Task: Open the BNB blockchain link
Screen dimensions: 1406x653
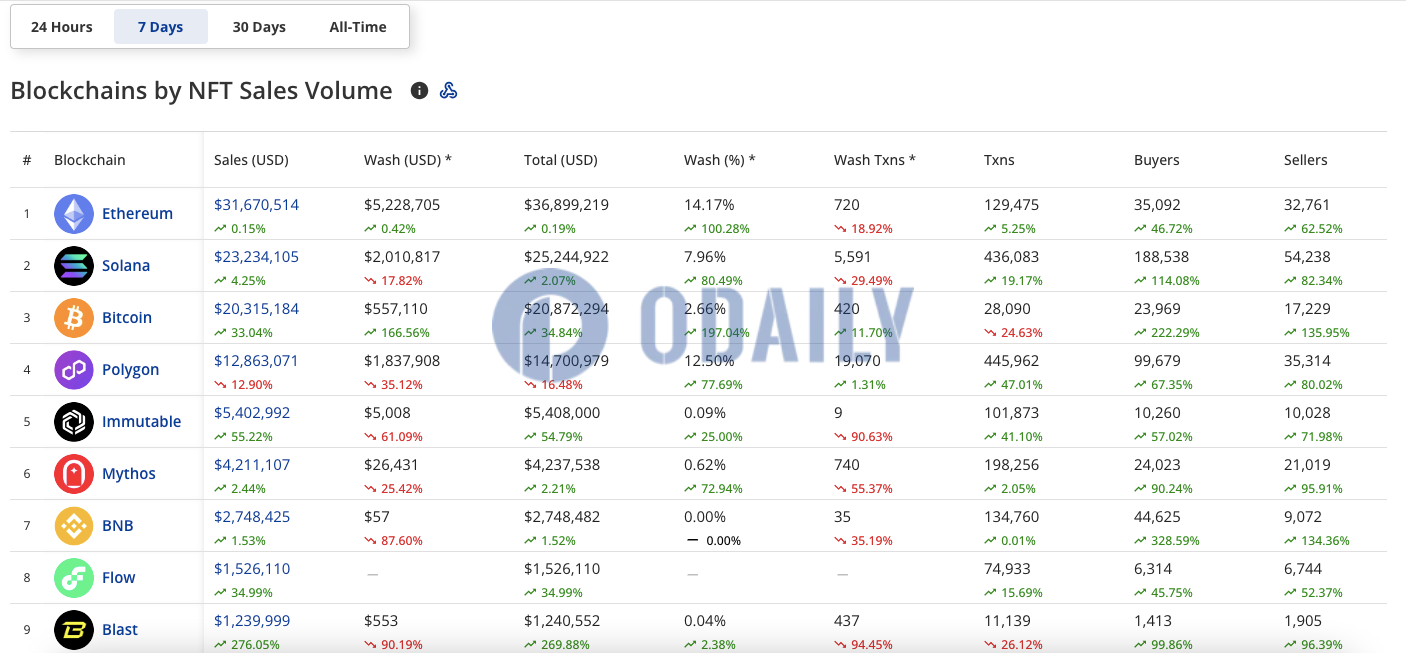Action: [118, 526]
